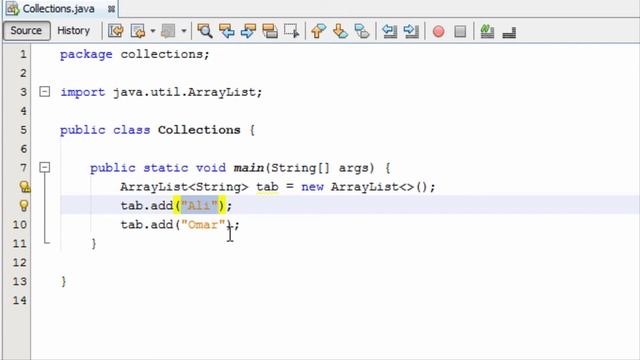The image size is (640, 360).
Task: Jump to Next Bookmark icon
Action: pyautogui.click(x=340, y=31)
